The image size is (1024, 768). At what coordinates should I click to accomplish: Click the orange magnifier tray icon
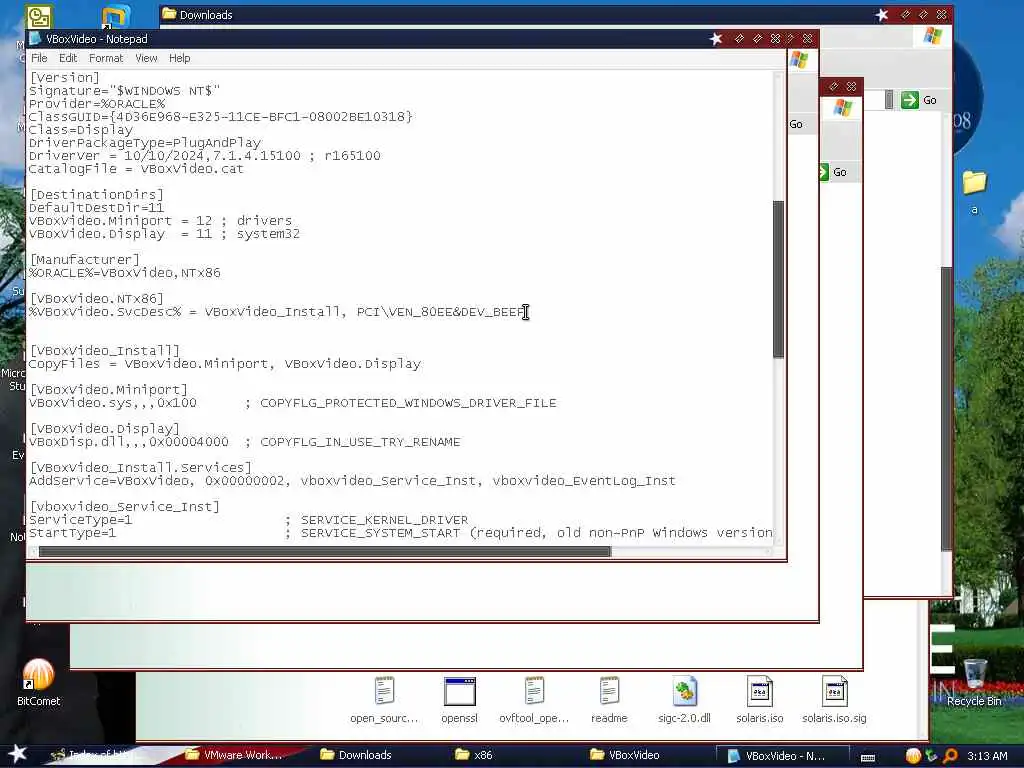[x=950, y=756]
